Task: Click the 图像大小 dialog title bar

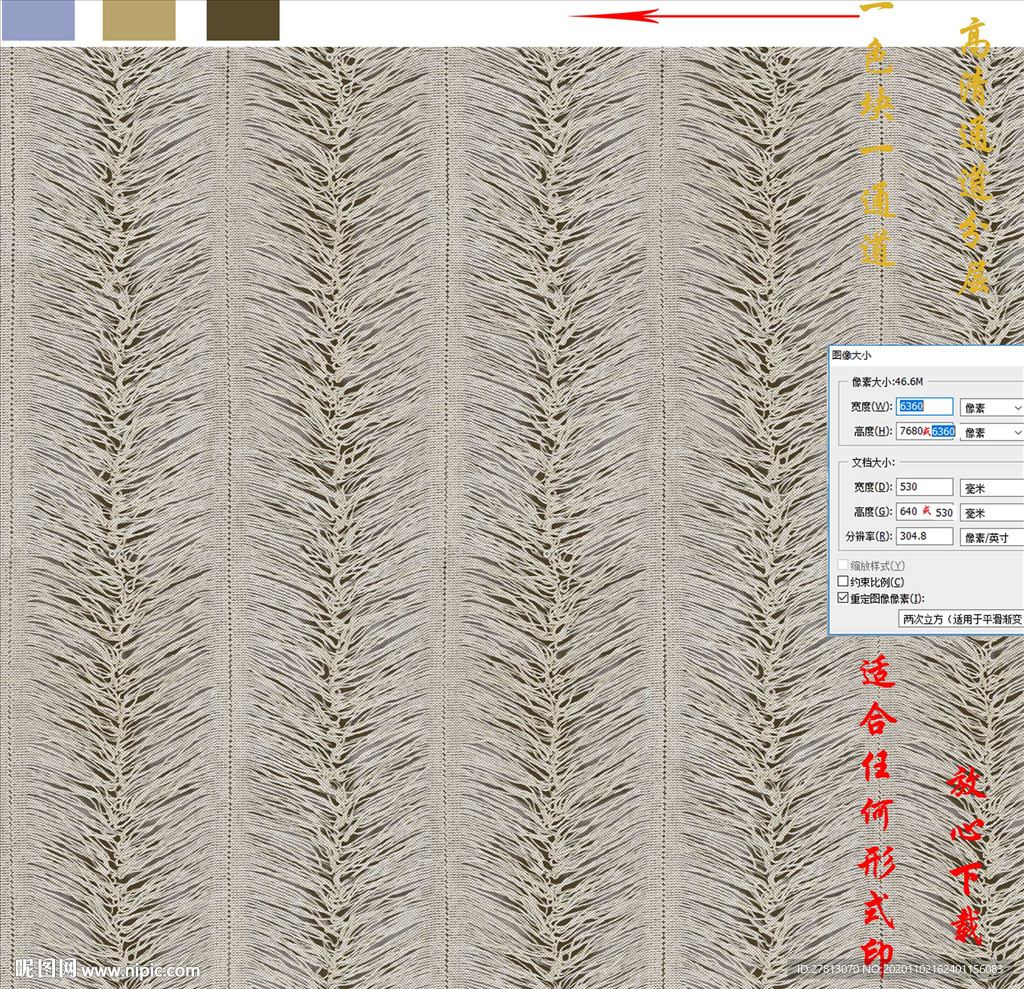Action: point(926,355)
